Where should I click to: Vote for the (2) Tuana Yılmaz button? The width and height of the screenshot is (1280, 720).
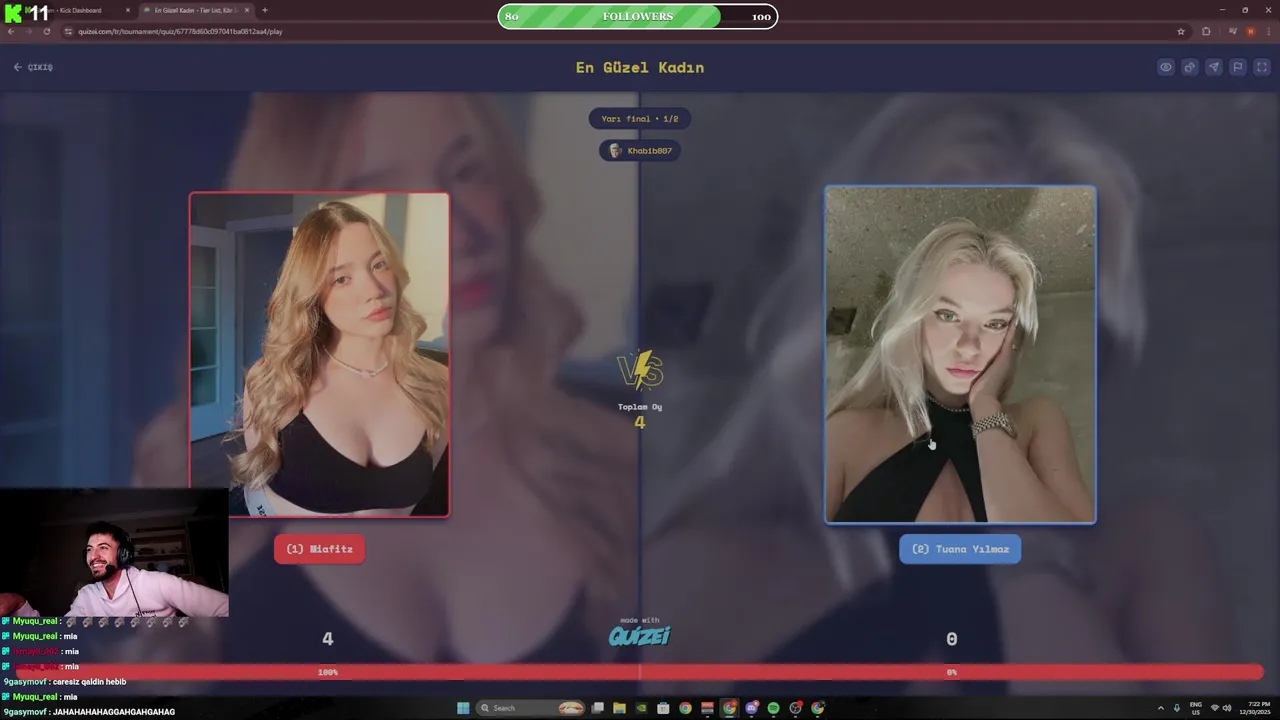click(960, 549)
